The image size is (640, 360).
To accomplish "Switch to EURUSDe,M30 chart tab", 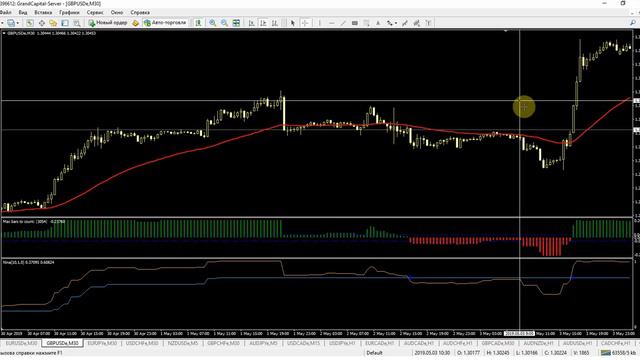I will pyautogui.click(x=21, y=343).
